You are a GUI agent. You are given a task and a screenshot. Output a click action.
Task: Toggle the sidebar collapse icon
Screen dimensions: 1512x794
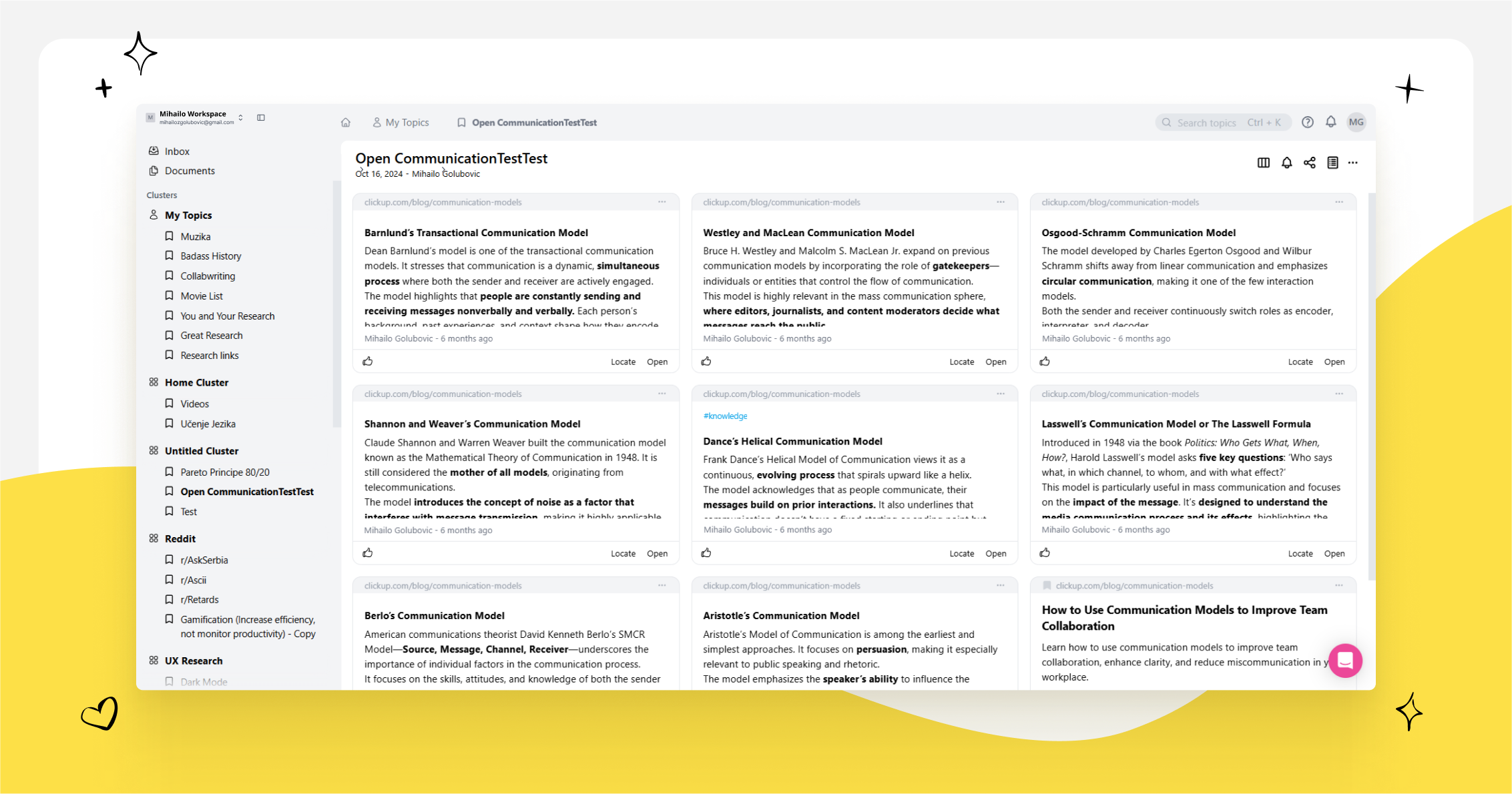(x=261, y=117)
